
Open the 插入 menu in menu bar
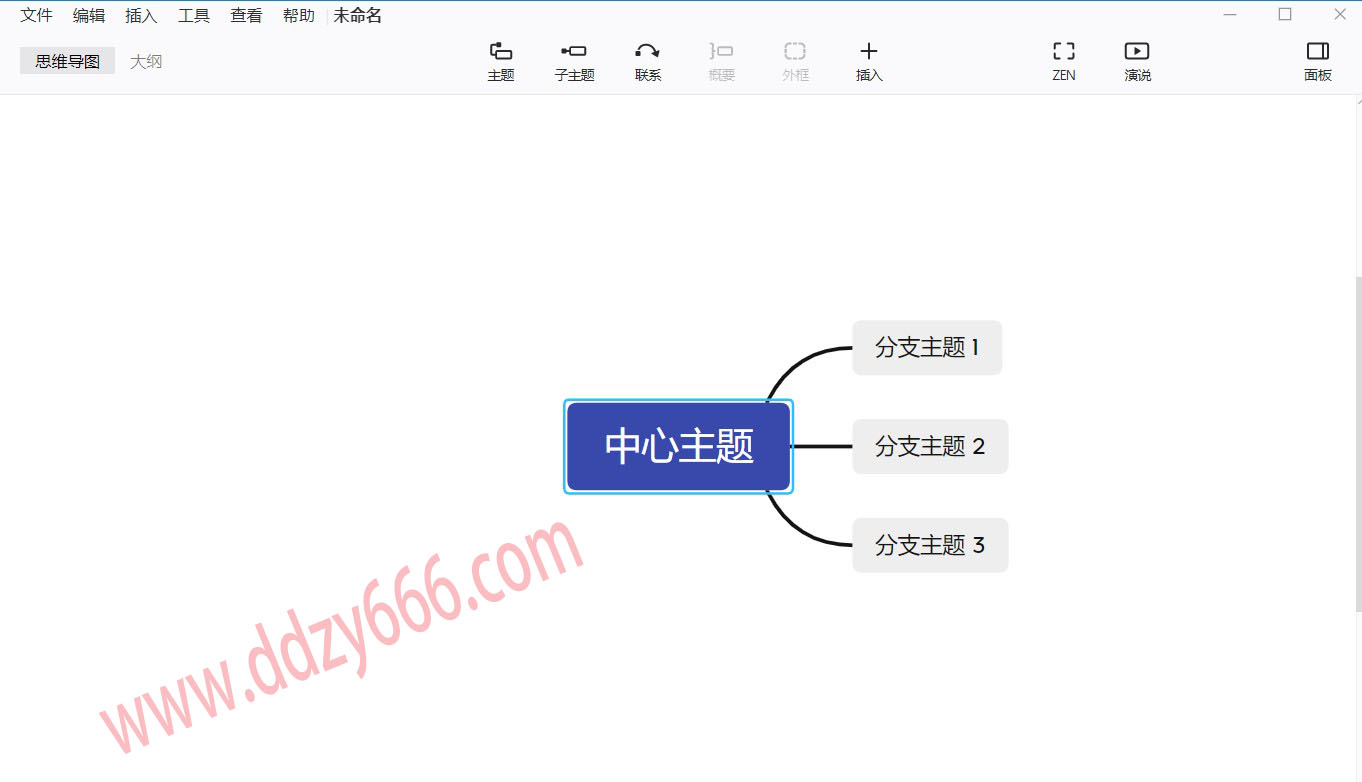pos(141,16)
